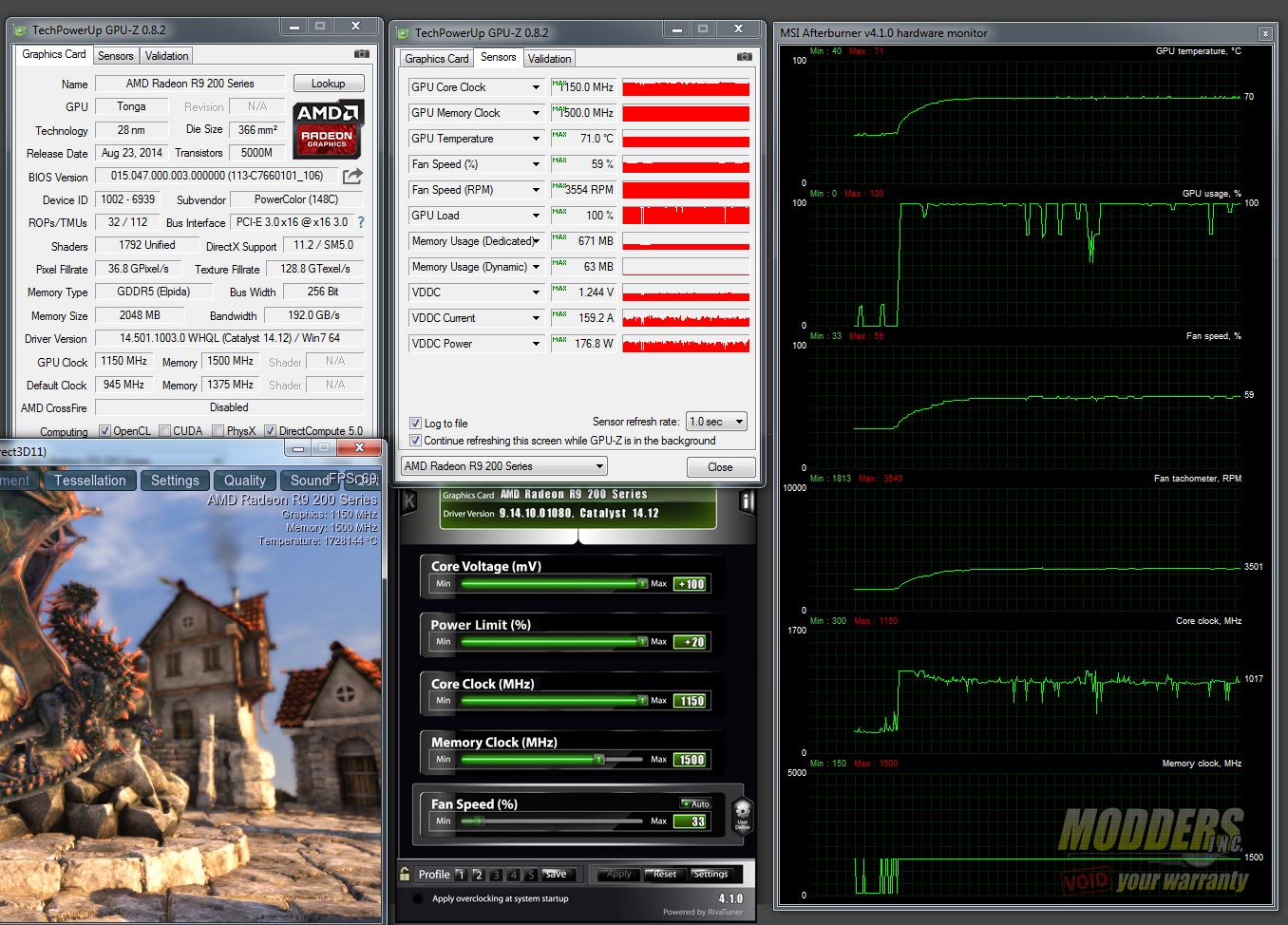The image size is (1288, 925).
Task: Switch to Validation tab in the Graphics Card GPU-Z window
Action: point(167,56)
